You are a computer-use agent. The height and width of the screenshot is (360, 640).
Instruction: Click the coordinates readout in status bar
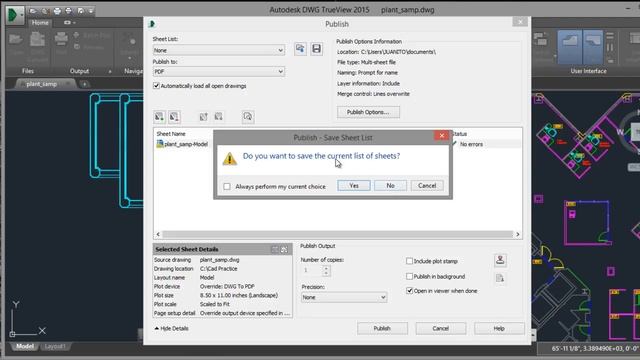tap(595, 349)
